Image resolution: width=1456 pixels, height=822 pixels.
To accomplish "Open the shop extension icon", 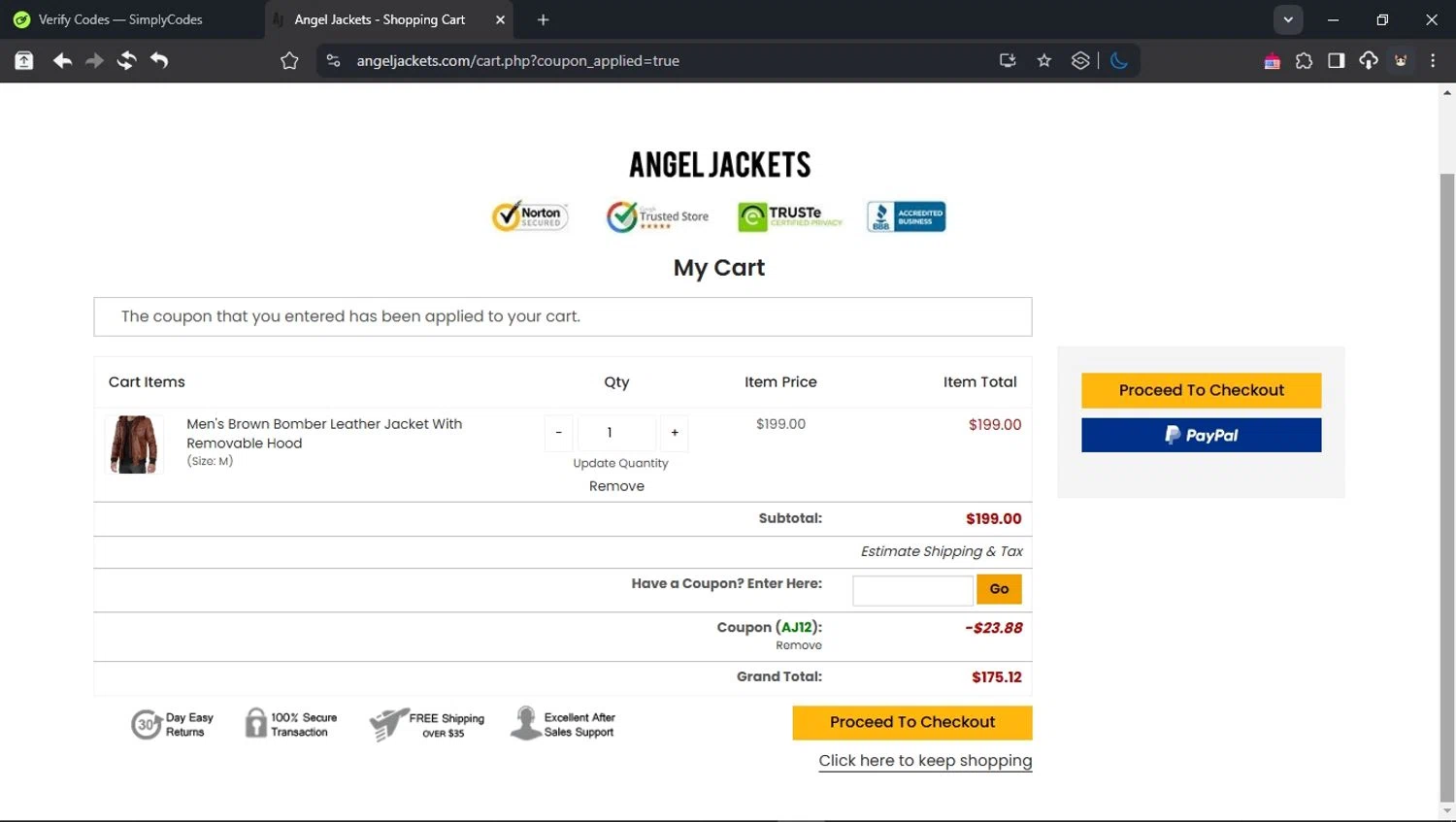I will click(x=1272, y=61).
